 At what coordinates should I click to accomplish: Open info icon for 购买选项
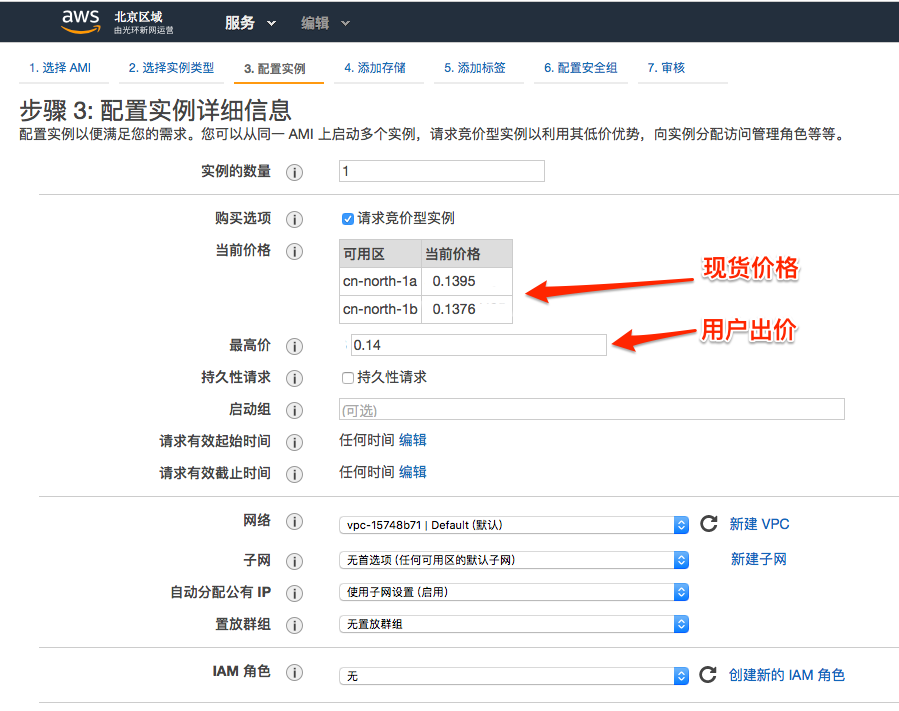[x=294, y=219]
